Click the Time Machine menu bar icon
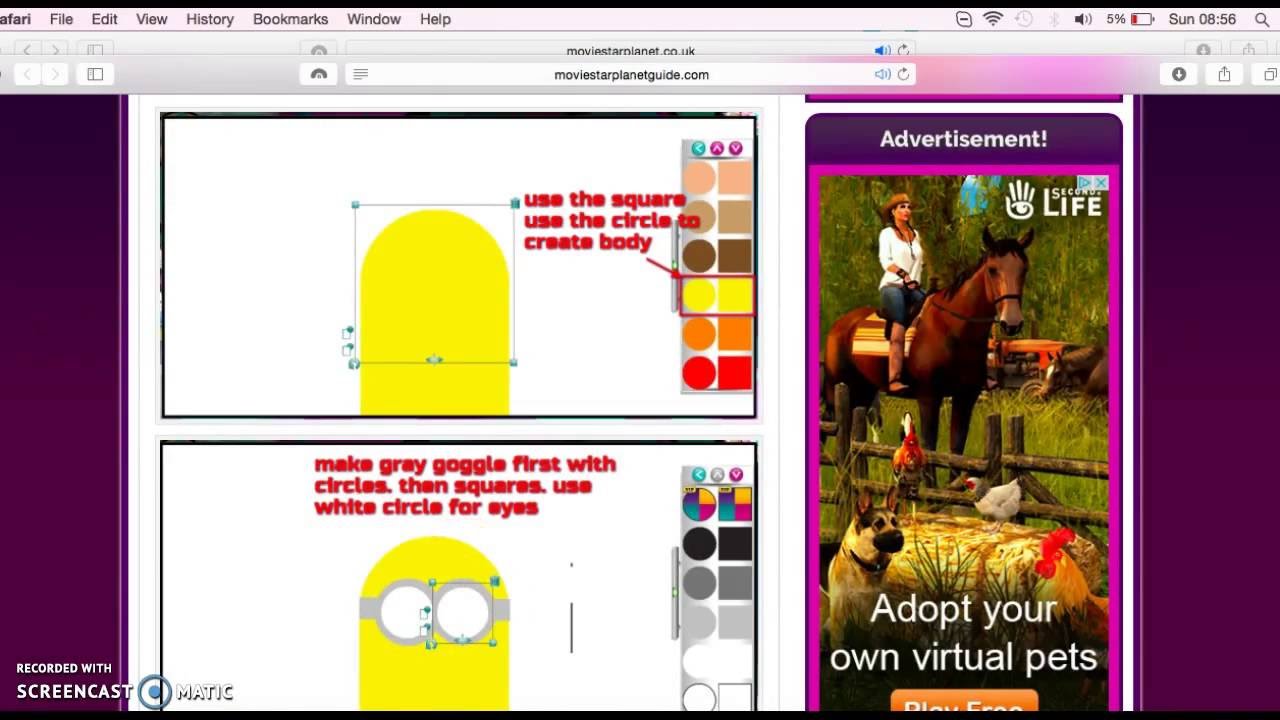The image size is (1280, 720). tap(1023, 19)
